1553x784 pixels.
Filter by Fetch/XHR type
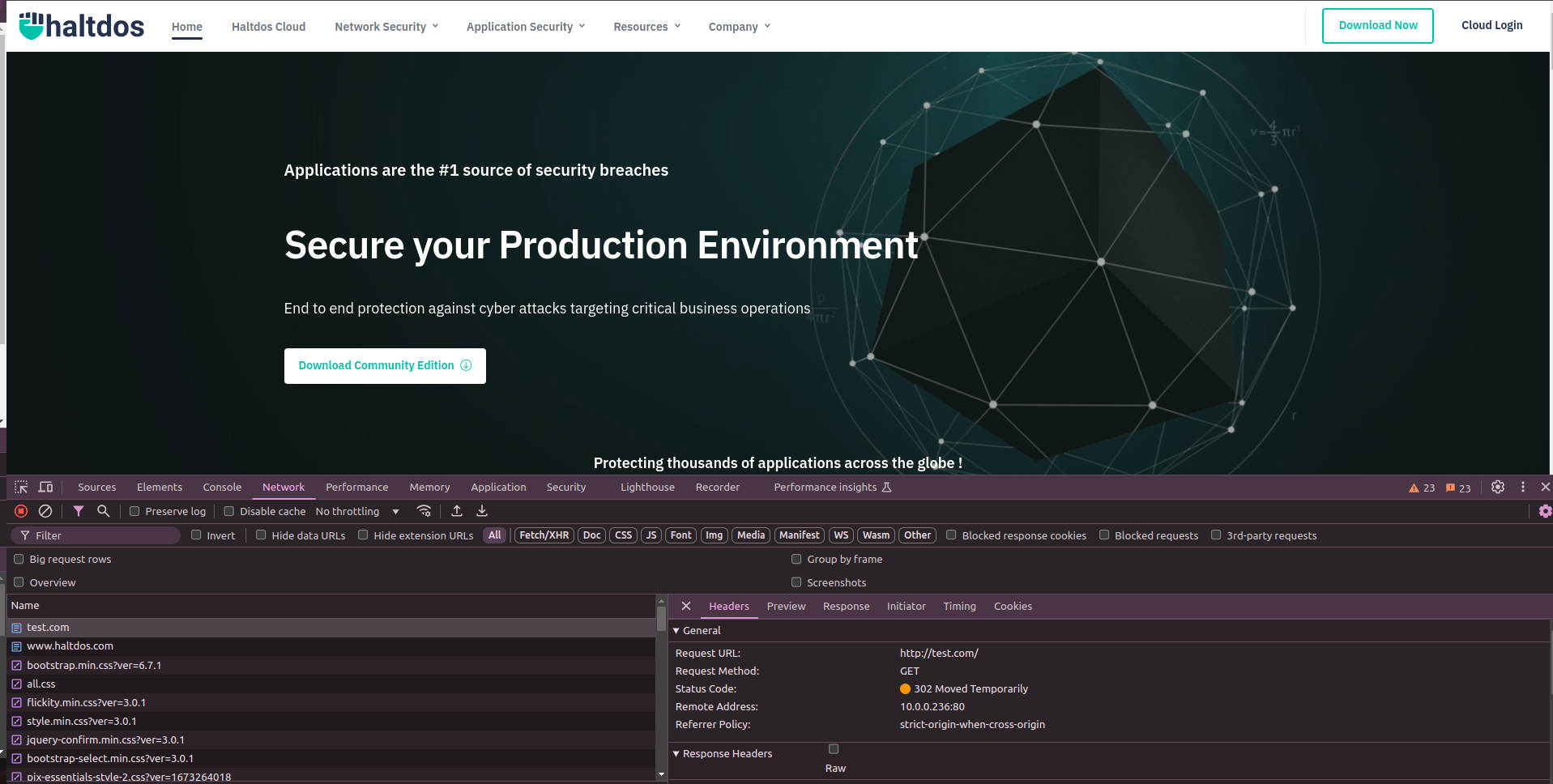(x=544, y=535)
